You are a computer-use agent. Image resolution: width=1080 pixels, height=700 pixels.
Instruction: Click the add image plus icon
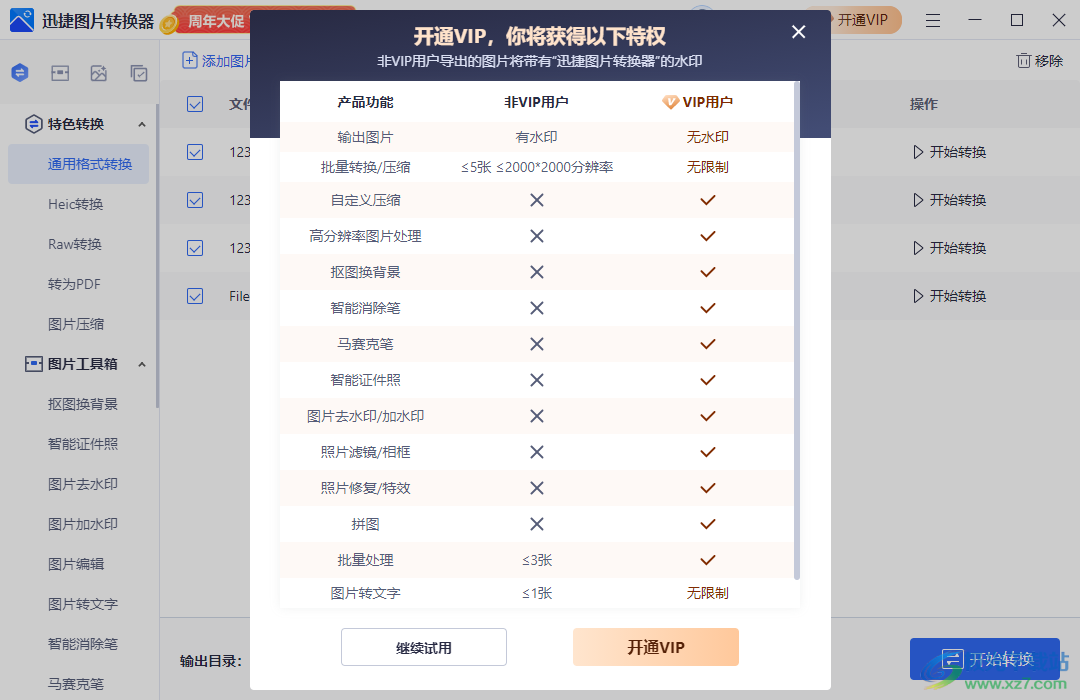[x=189, y=61]
